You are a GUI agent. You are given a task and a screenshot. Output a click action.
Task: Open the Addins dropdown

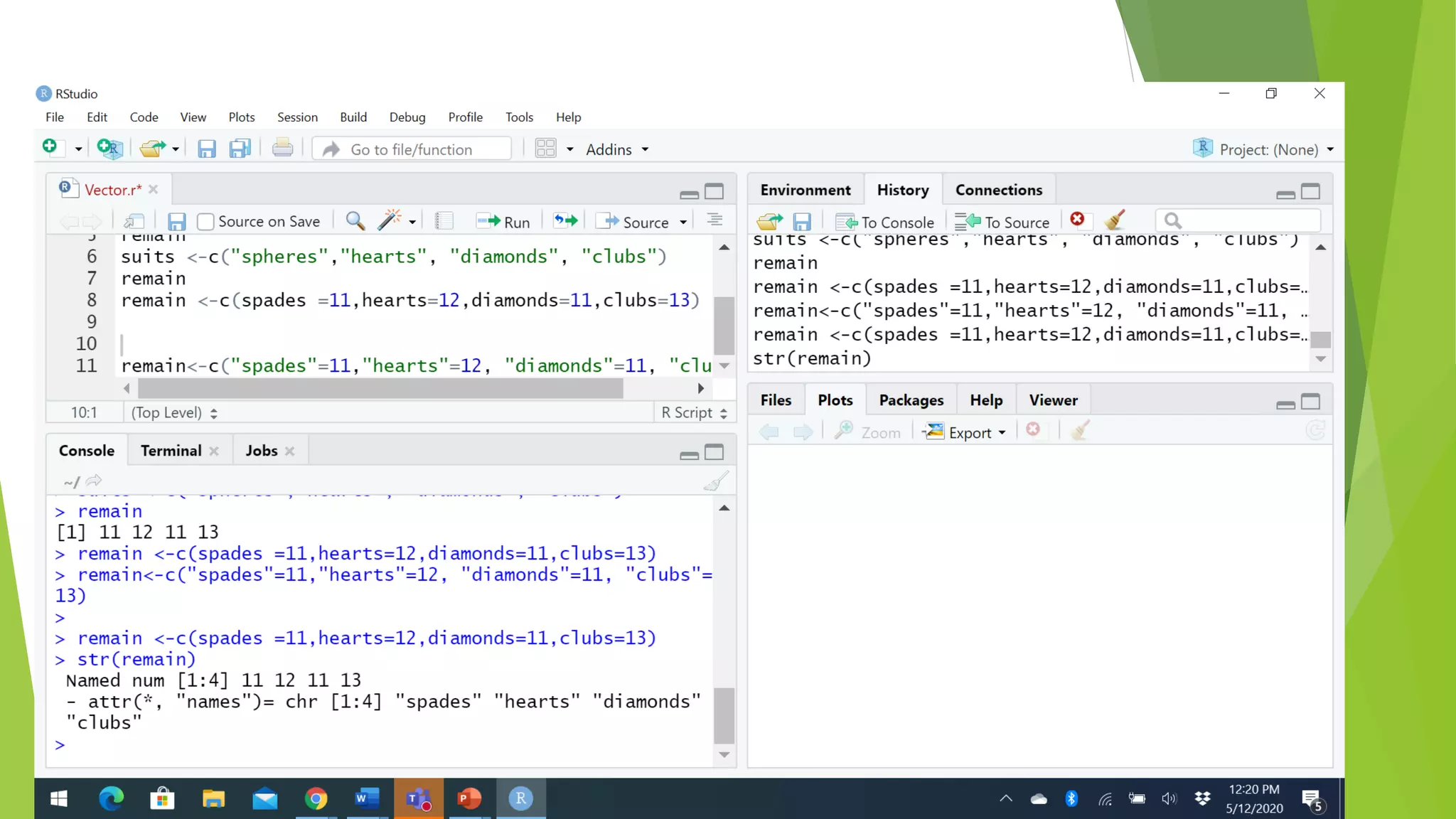(x=617, y=149)
